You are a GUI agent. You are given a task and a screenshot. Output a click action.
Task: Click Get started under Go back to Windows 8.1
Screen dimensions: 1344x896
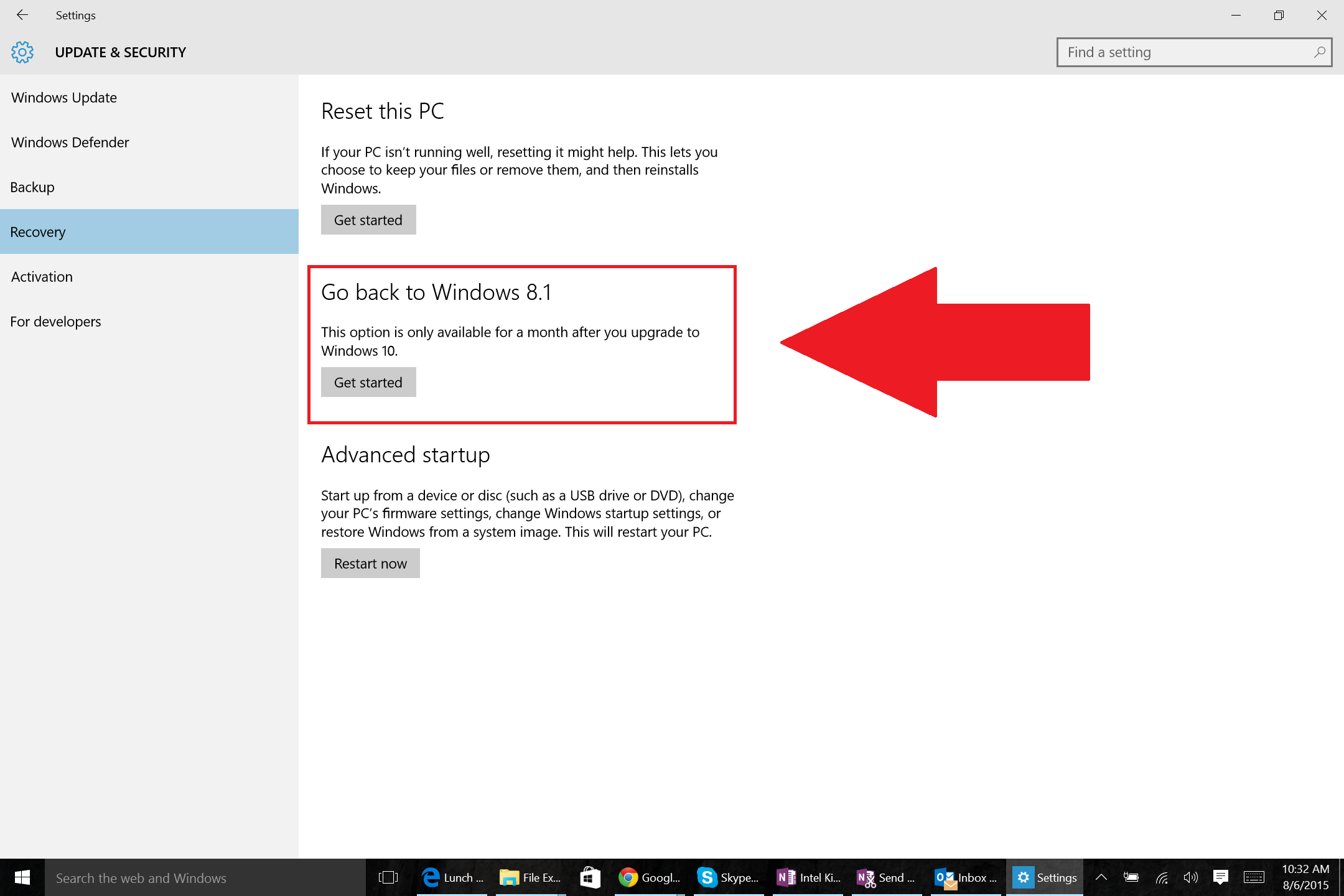coord(368,381)
